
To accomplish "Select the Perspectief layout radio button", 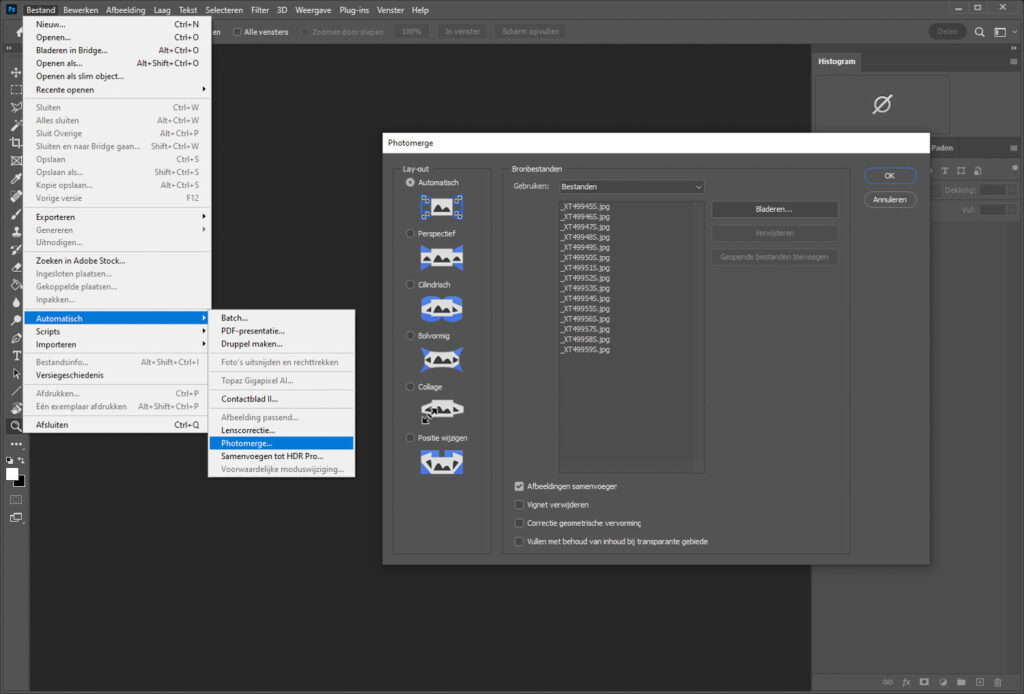I will pos(410,233).
